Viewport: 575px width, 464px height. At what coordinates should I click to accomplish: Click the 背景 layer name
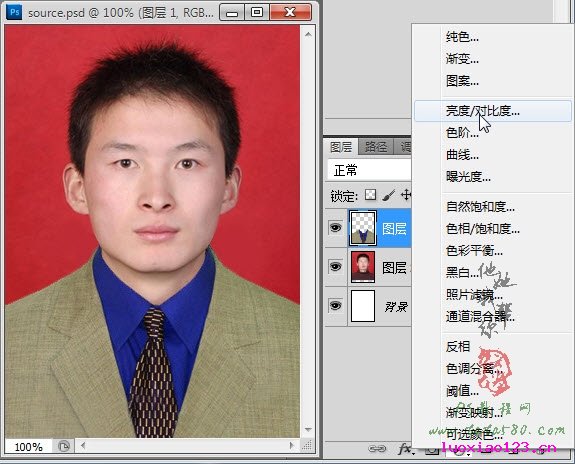pos(396,306)
